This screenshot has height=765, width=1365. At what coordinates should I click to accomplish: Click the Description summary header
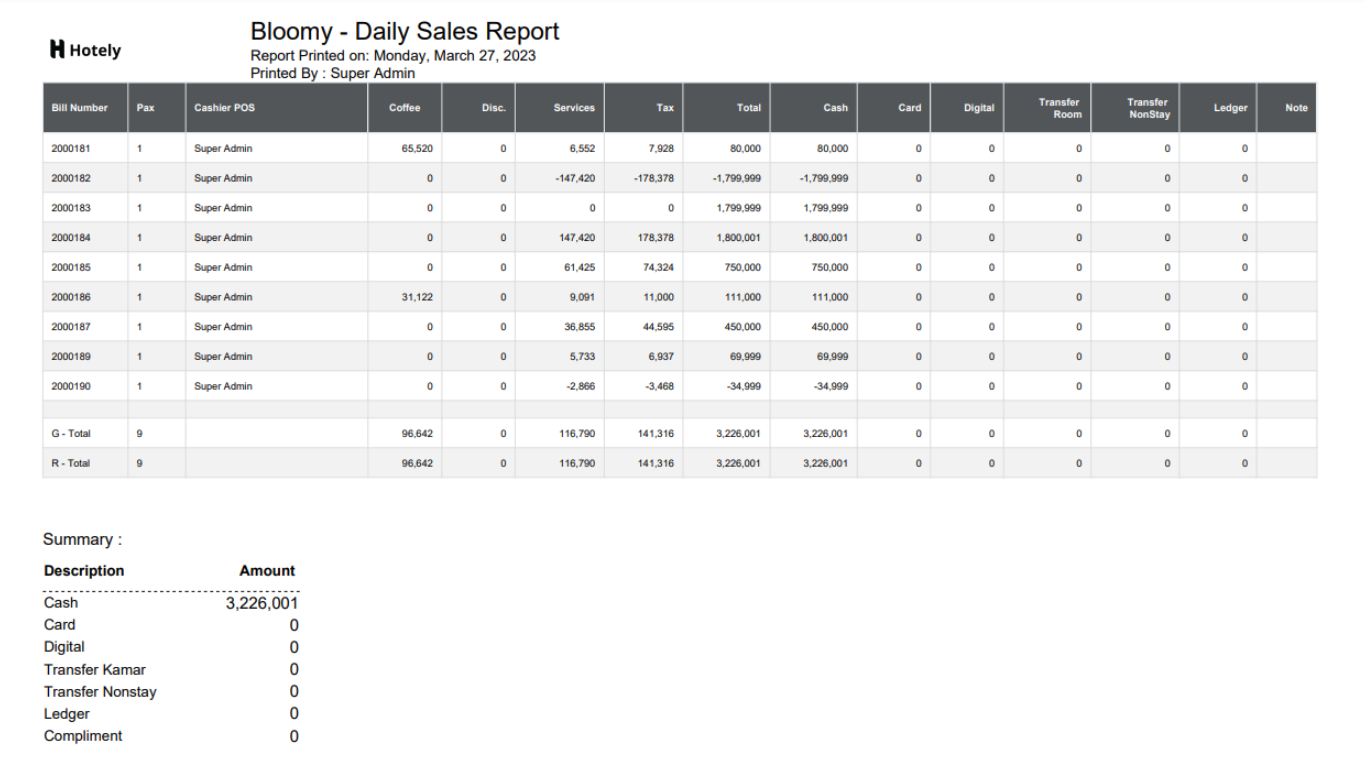click(84, 571)
